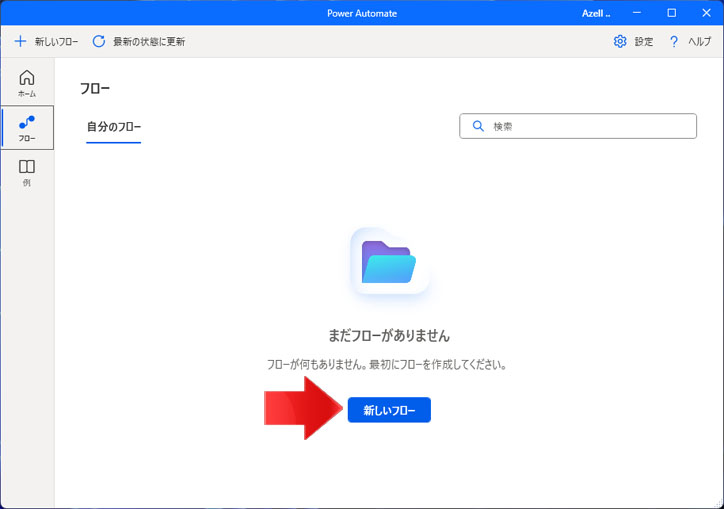
Task: Switch to the 自分のフロー tab
Action: pyautogui.click(x=114, y=127)
